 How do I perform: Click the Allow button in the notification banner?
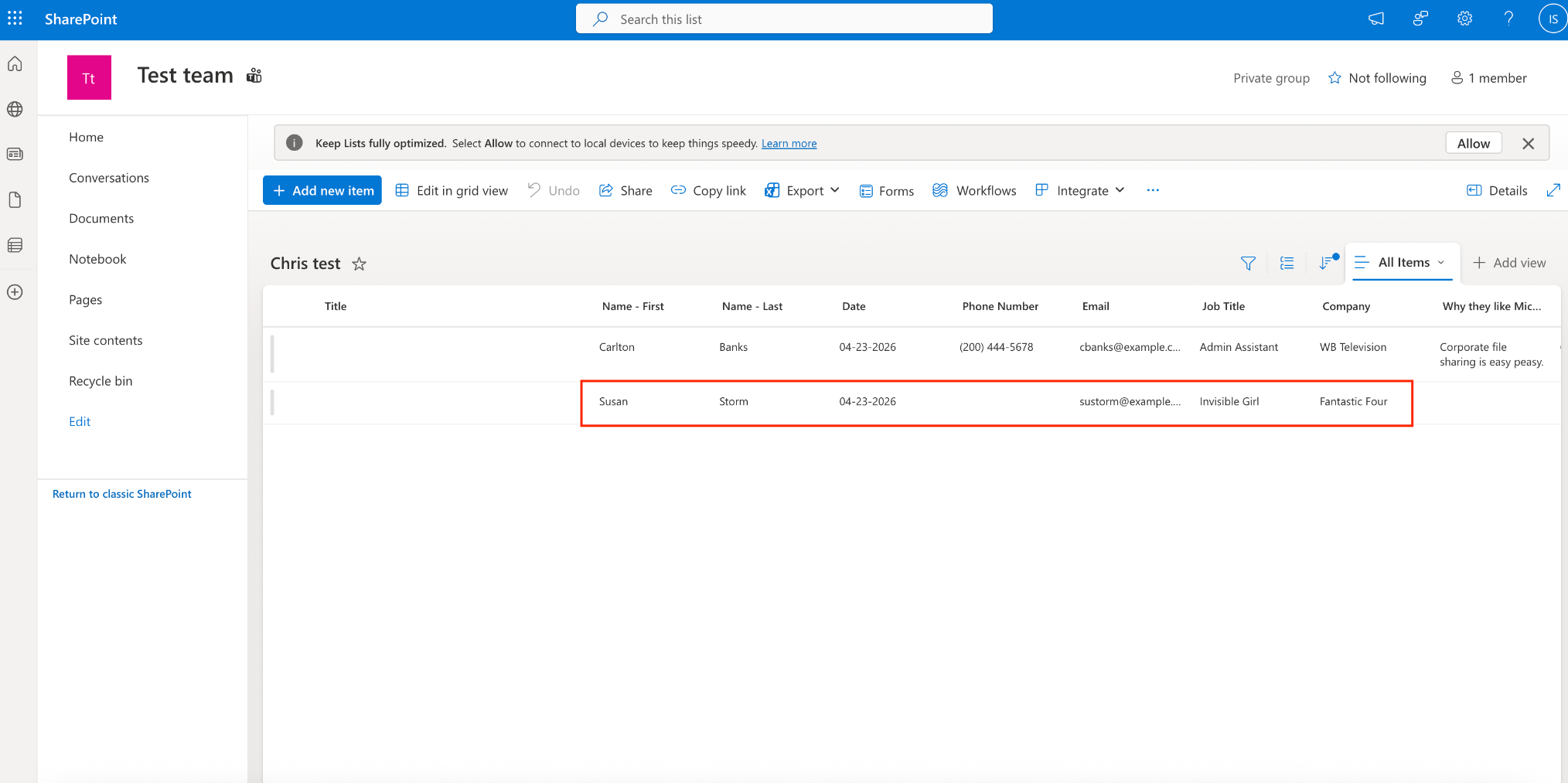(1473, 143)
